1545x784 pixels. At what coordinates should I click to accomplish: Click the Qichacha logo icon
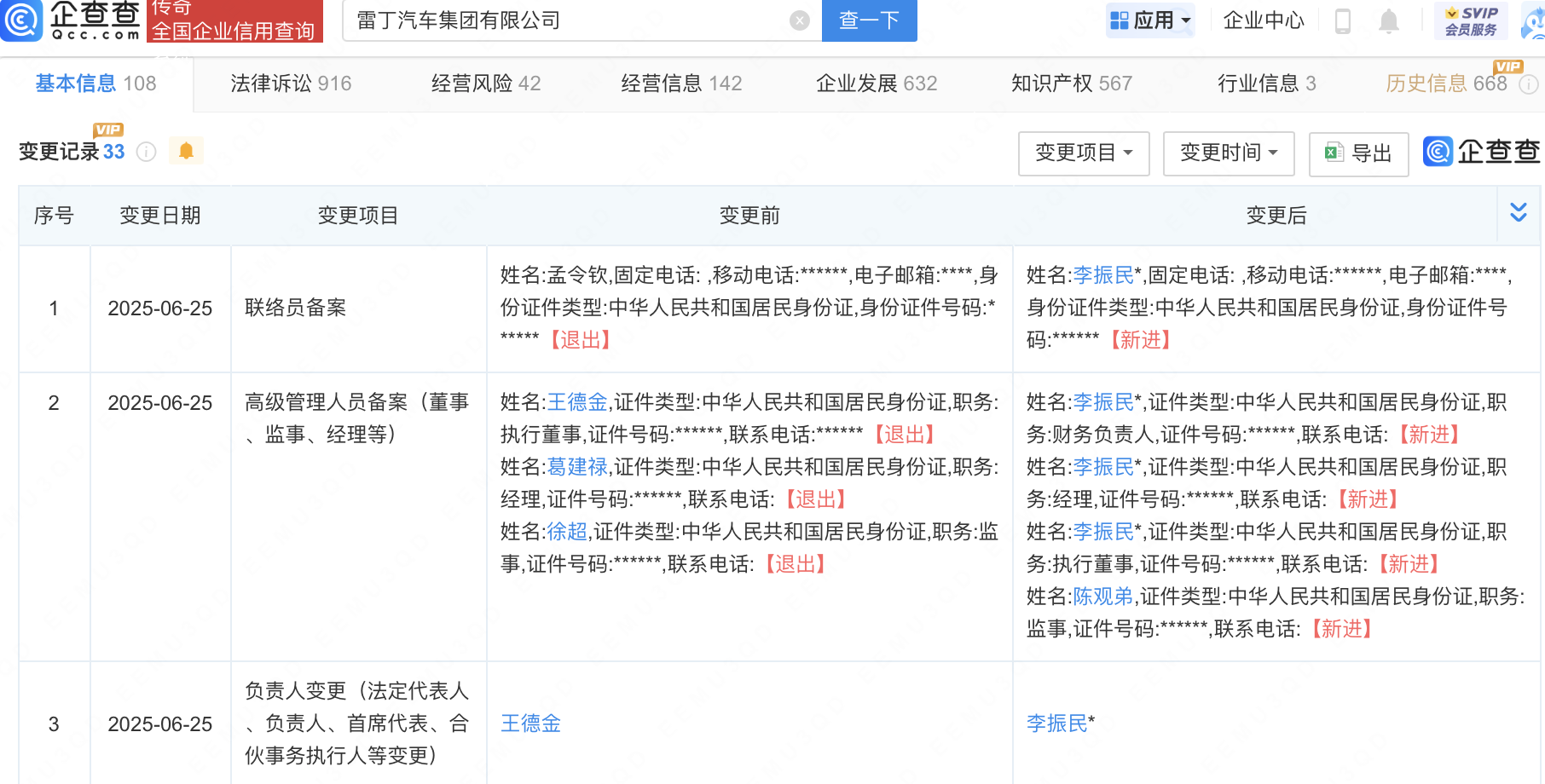22,20
